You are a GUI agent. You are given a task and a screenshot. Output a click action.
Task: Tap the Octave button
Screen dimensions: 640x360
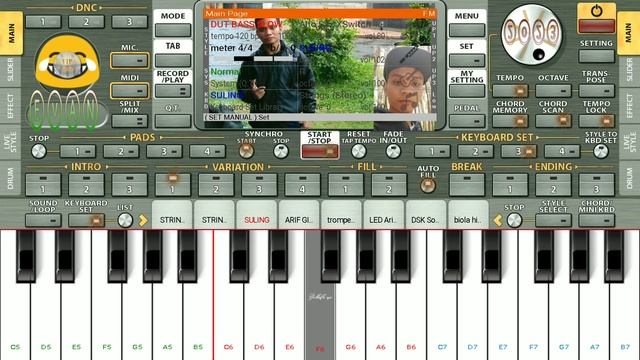pos(553,91)
